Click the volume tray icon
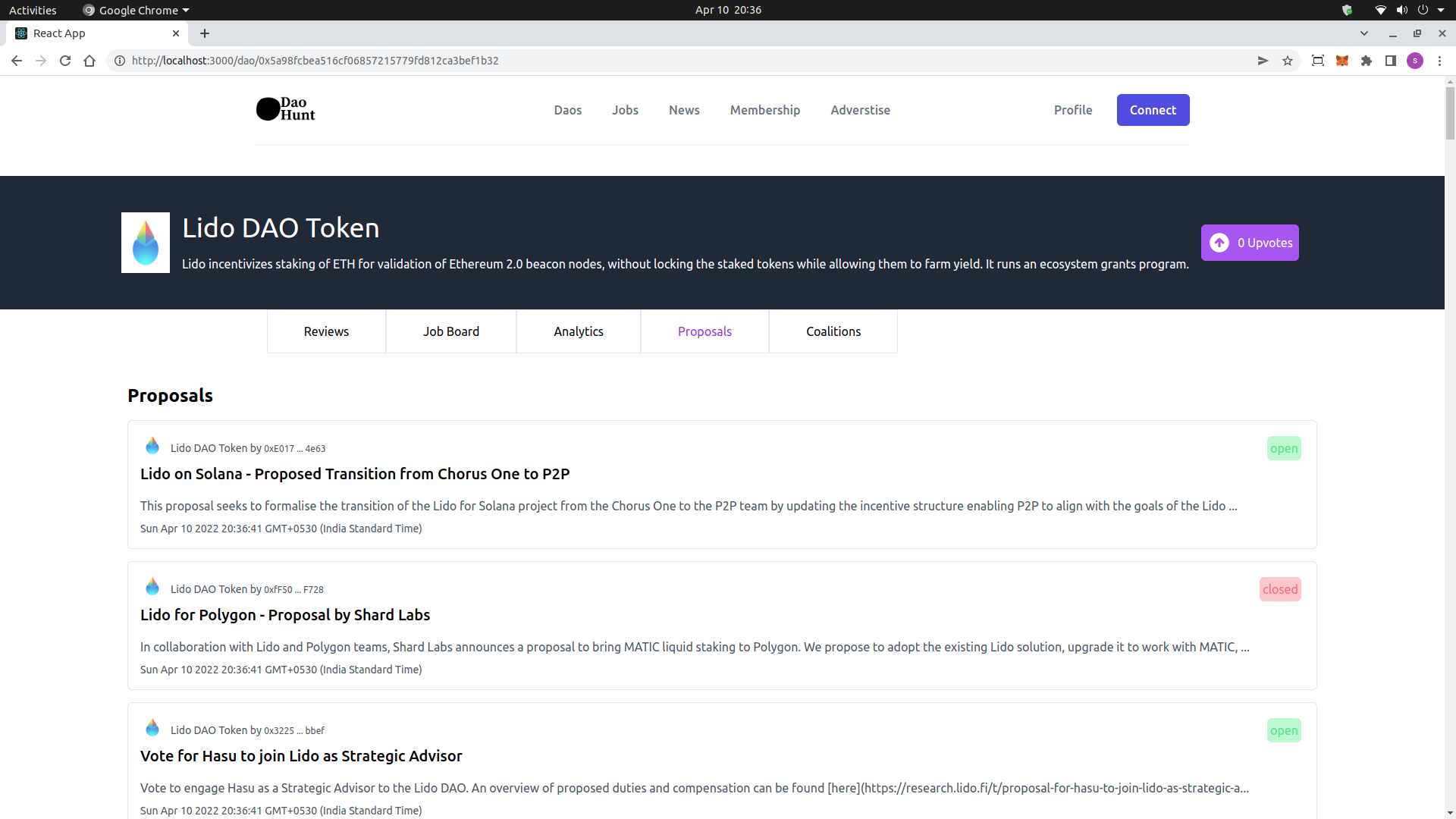The width and height of the screenshot is (1456, 819). coord(1402,10)
